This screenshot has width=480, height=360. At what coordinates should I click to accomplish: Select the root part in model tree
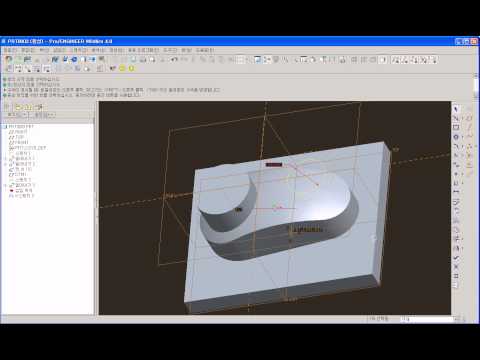(x=18, y=127)
